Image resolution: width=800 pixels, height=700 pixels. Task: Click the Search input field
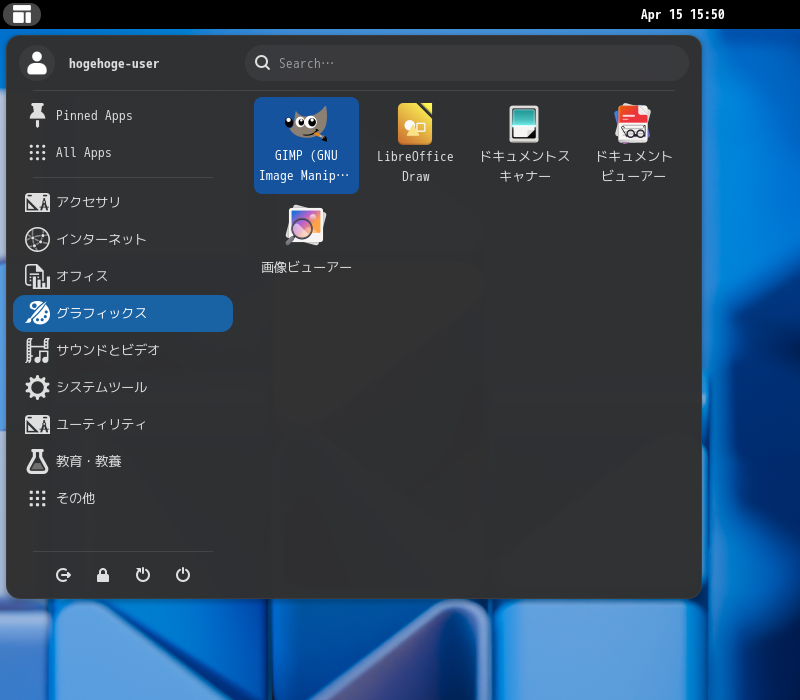click(x=467, y=63)
